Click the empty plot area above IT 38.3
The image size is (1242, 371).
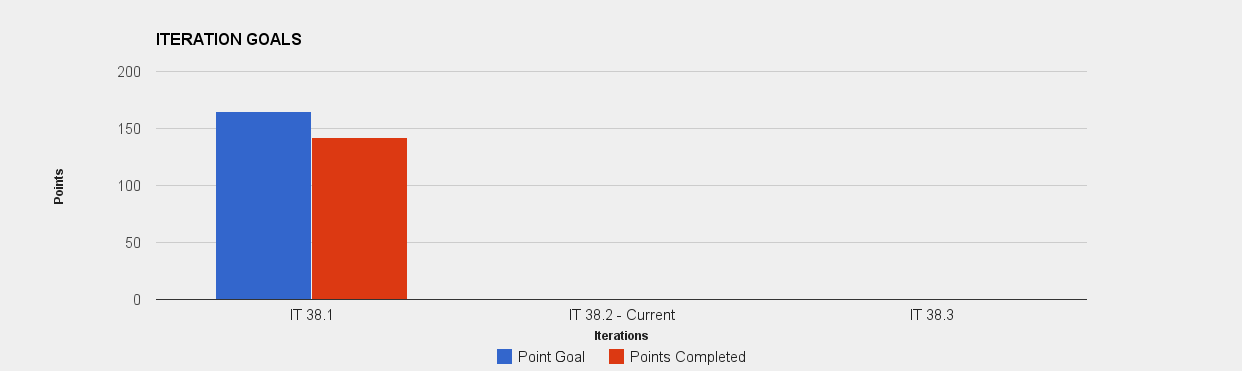coord(931,186)
